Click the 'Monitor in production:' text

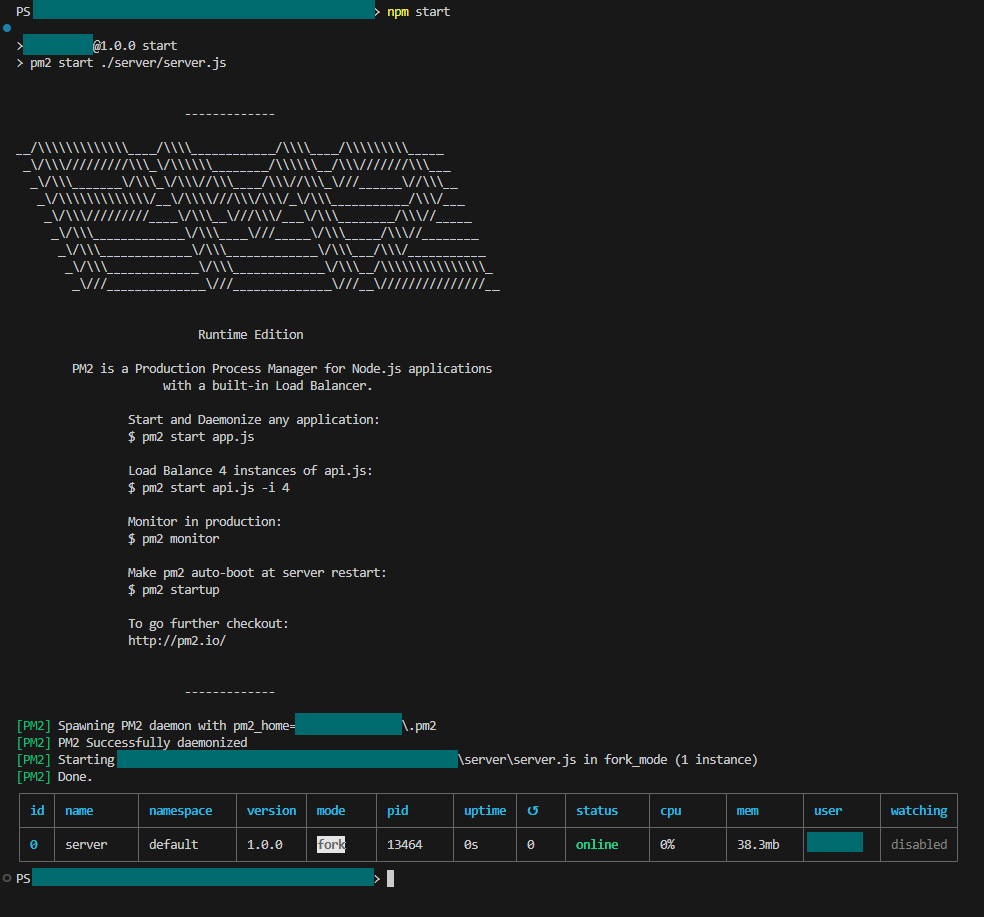point(205,521)
